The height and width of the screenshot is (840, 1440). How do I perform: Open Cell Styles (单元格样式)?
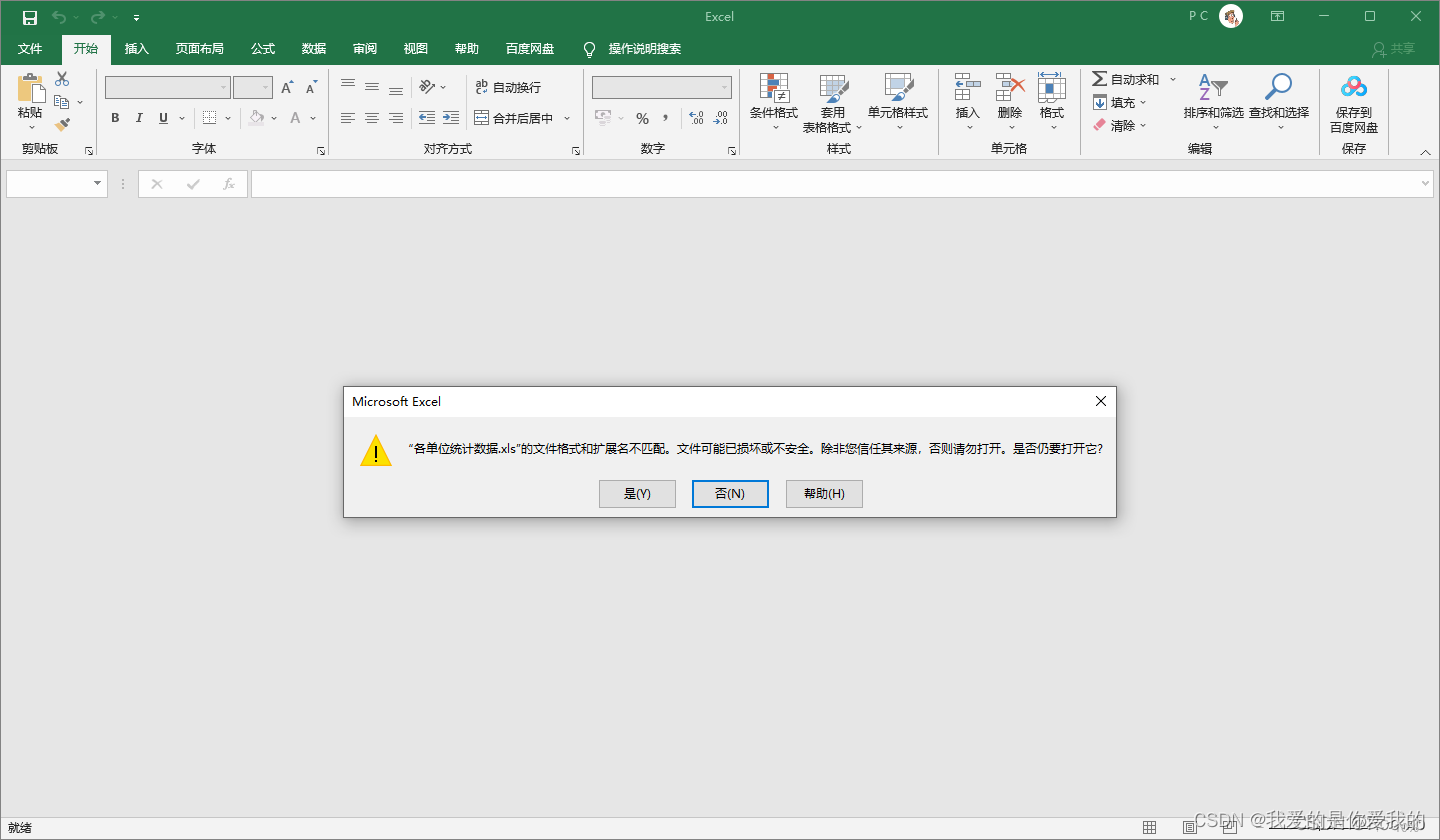[898, 103]
